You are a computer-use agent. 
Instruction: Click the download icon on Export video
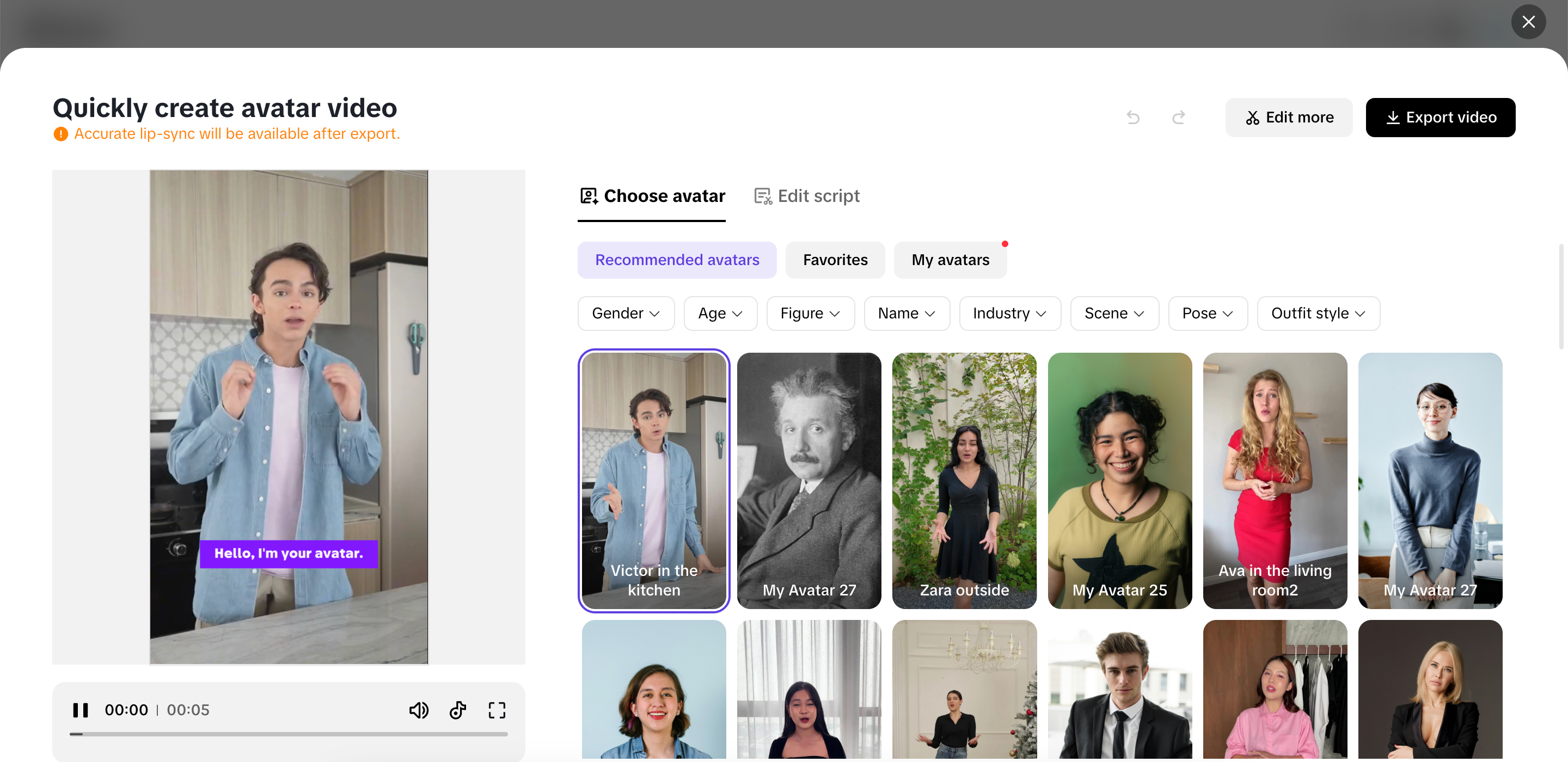[1394, 117]
